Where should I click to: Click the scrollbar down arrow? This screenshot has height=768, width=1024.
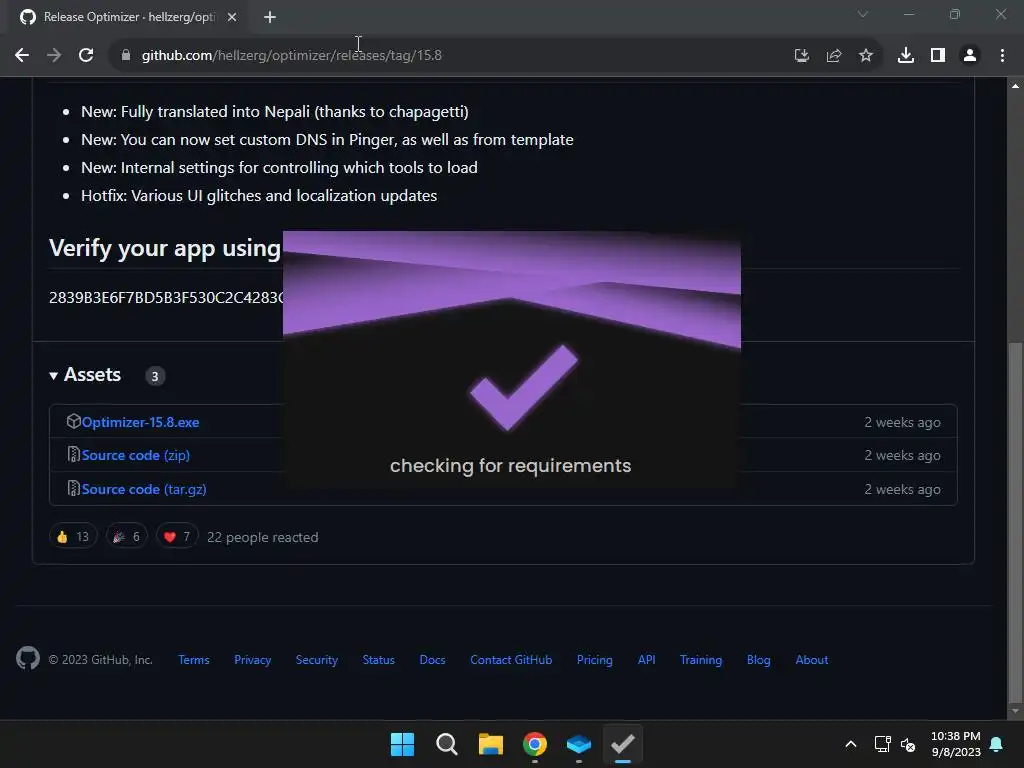pyautogui.click(x=1015, y=711)
